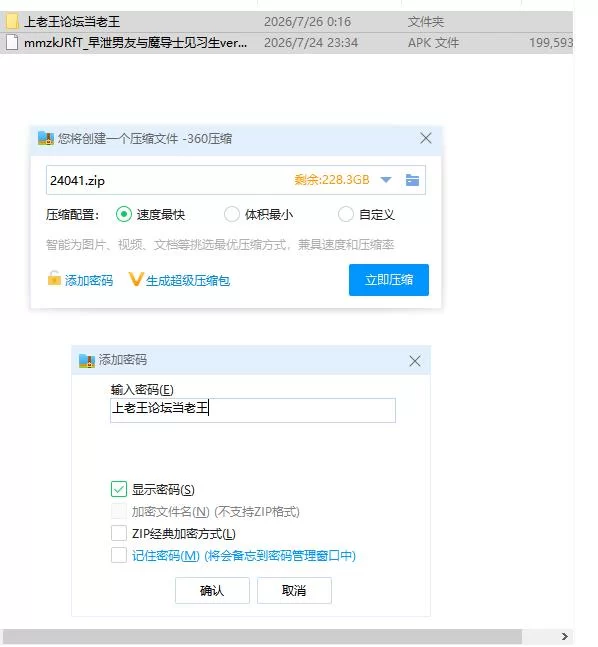Close the 您将创建一个压缩文件 dialog
The image size is (598, 647).
pos(425,138)
